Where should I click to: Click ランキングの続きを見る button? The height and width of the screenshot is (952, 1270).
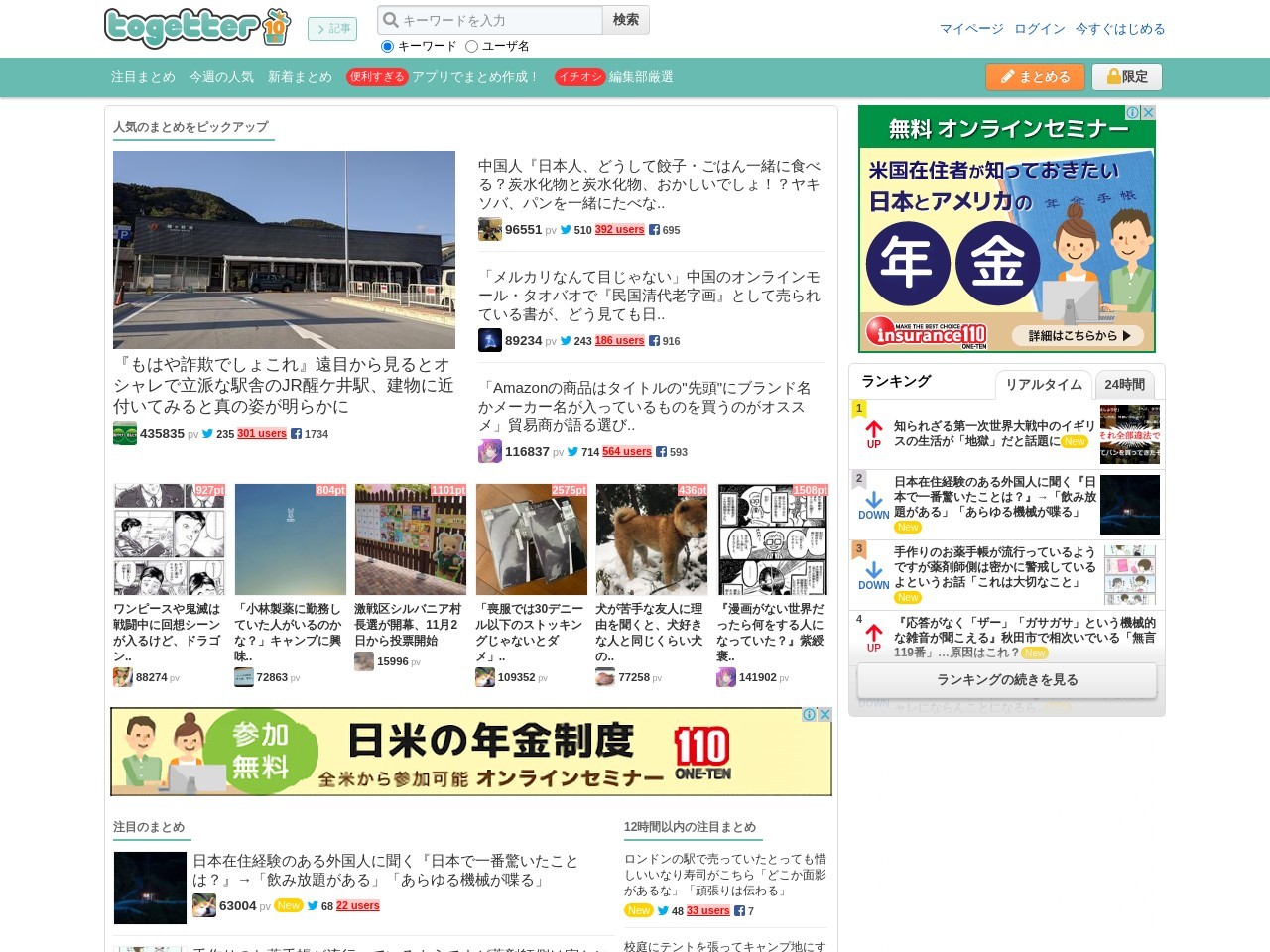click(1007, 680)
